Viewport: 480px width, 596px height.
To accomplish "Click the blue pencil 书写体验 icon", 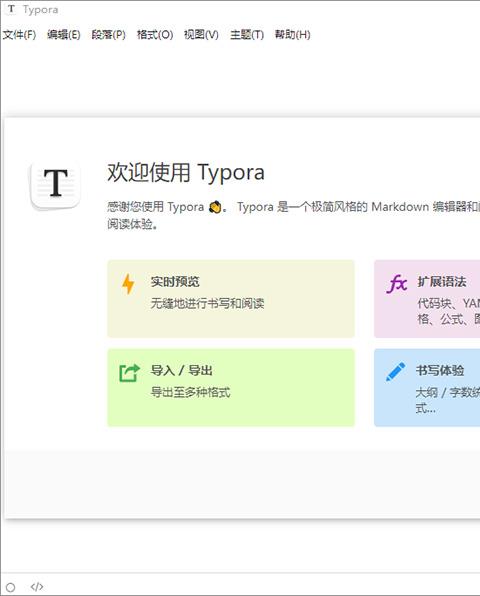I will (x=395, y=372).
